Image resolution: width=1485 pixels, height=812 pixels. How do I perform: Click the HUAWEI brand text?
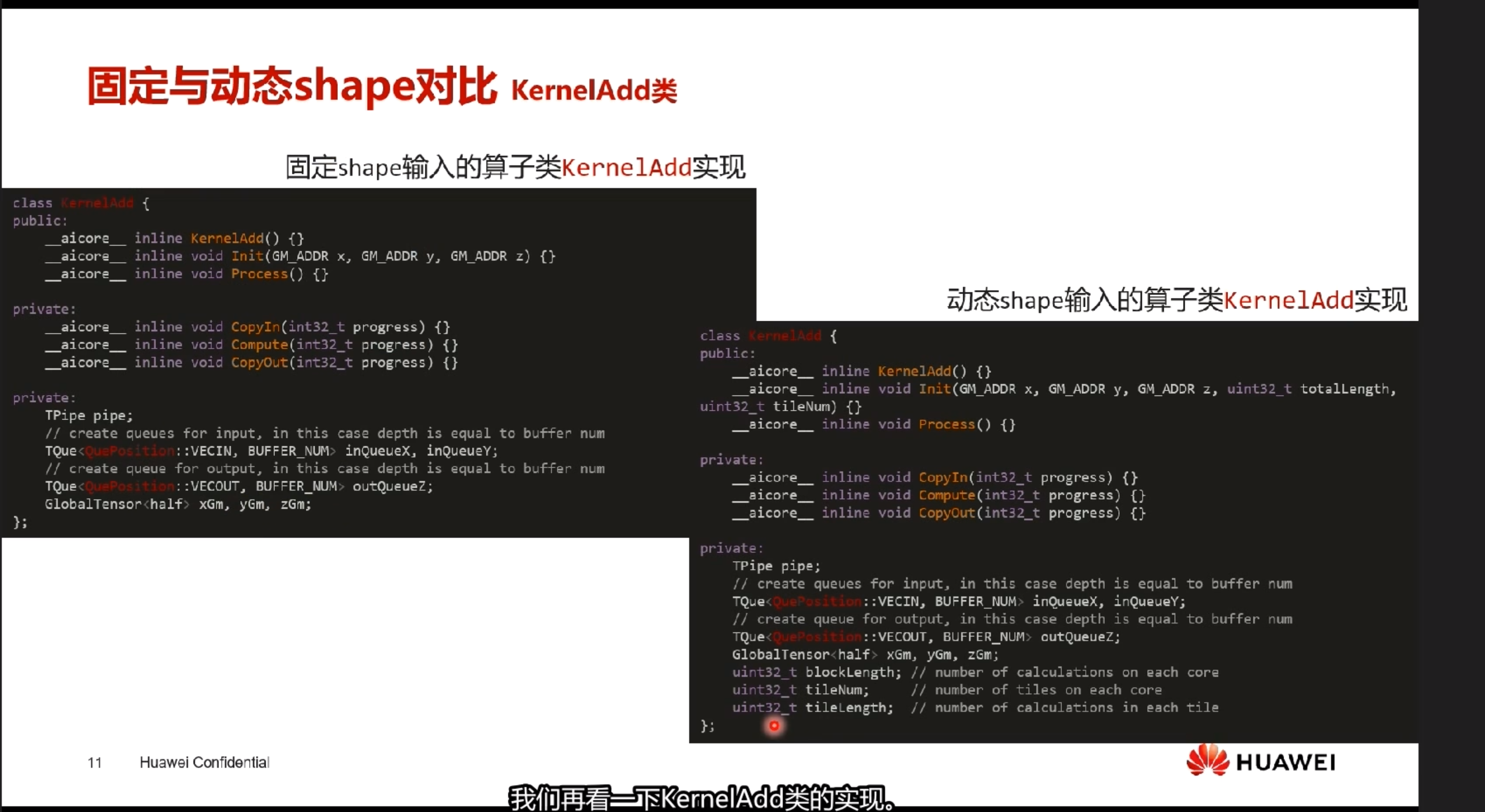pos(1286,763)
